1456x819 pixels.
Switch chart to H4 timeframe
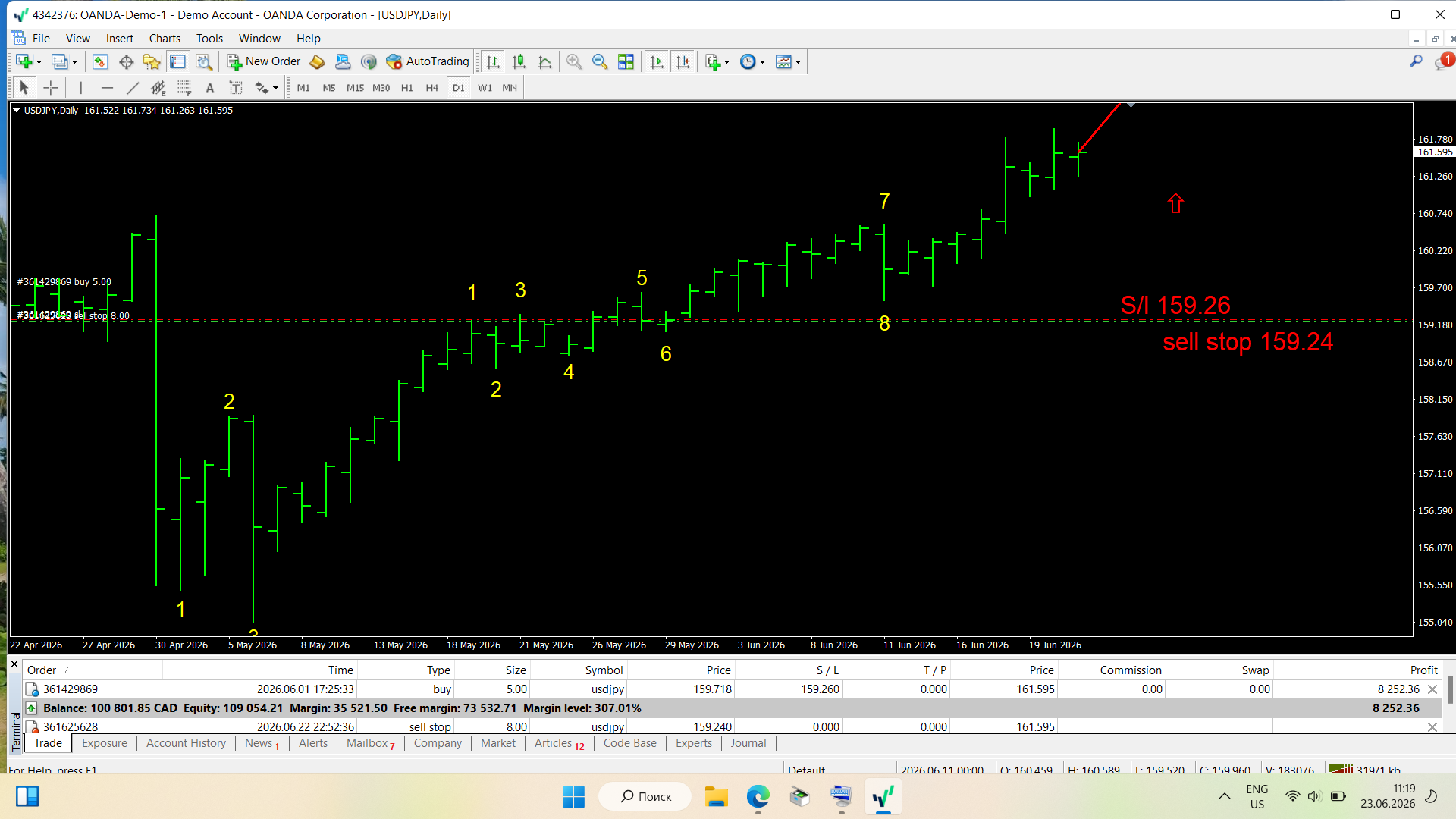(432, 88)
